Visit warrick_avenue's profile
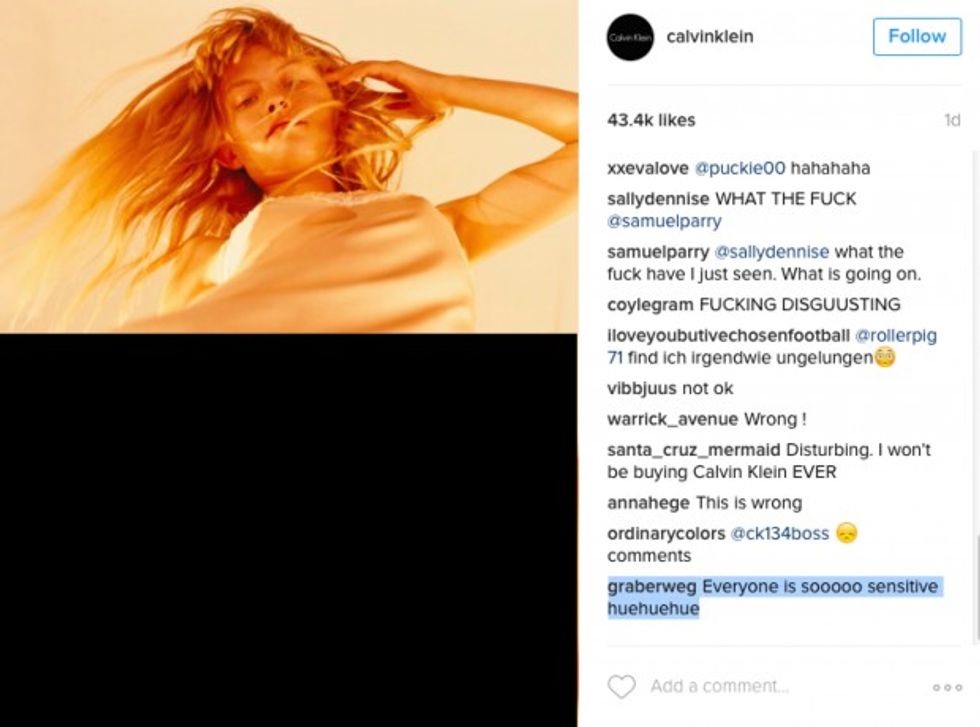This screenshot has height=727, width=980. (x=672, y=419)
